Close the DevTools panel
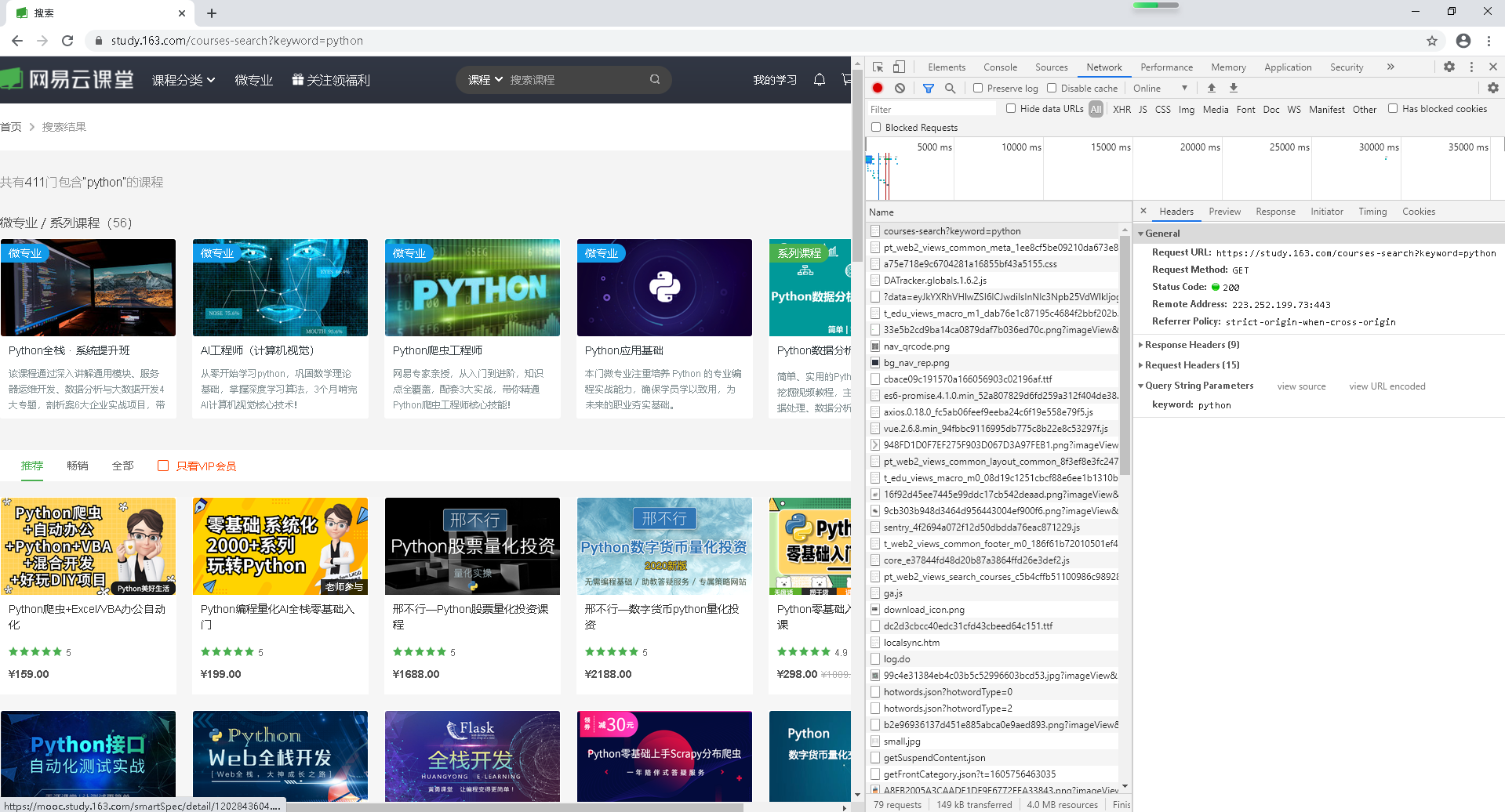Screen dimensions: 1505x812 (1493, 67)
